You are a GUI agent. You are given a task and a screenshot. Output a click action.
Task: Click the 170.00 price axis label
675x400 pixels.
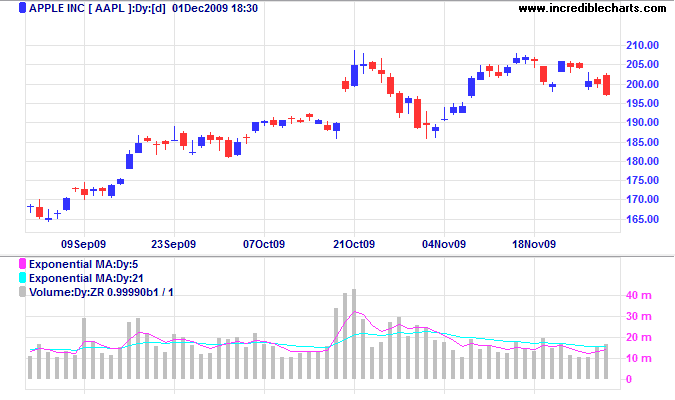click(642, 199)
